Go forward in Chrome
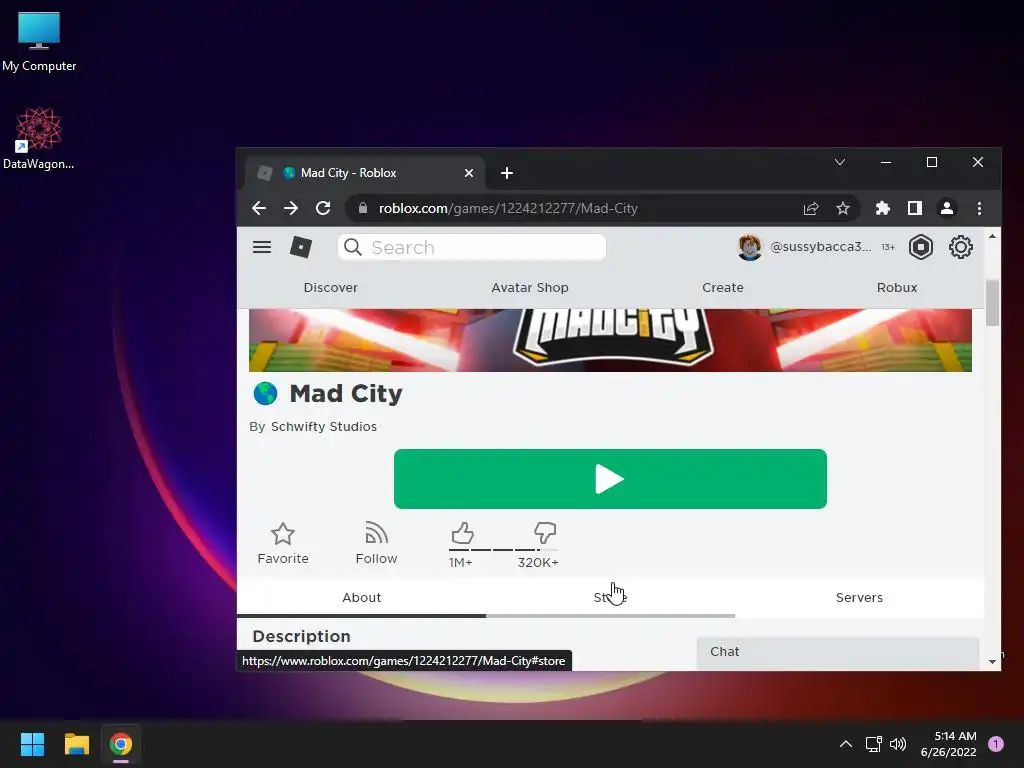 point(291,208)
